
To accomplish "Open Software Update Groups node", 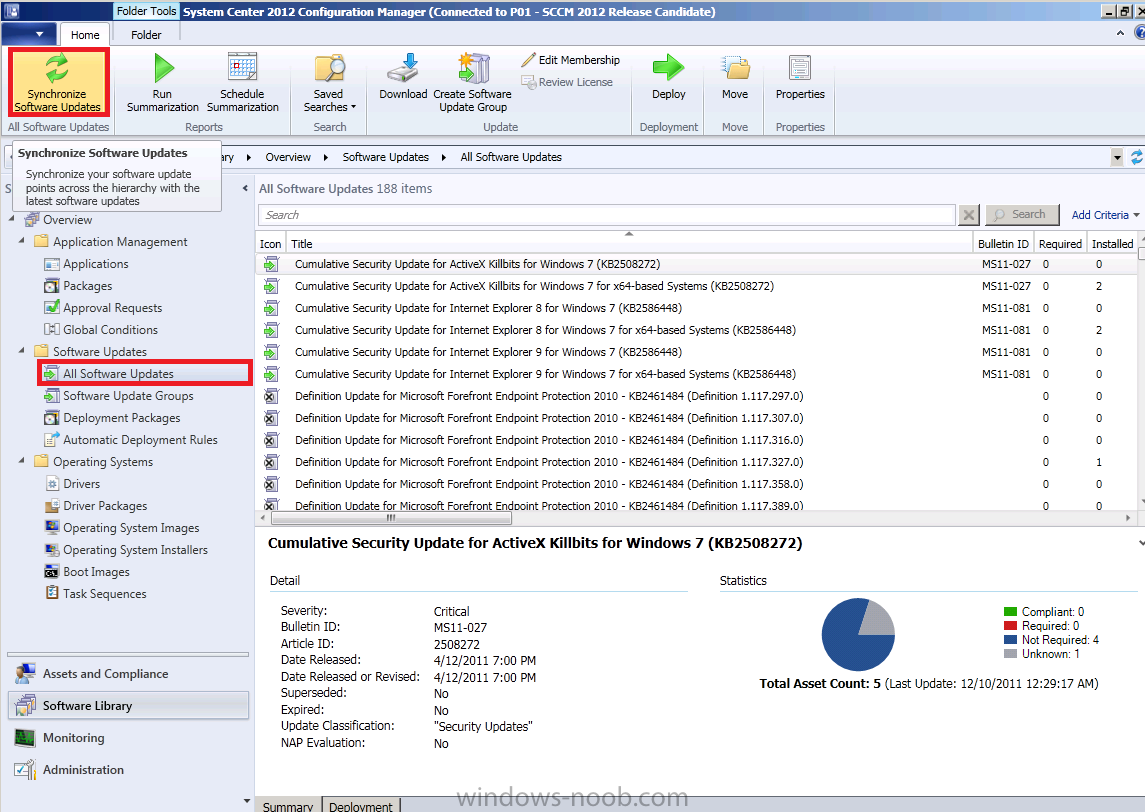I will (x=128, y=395).
